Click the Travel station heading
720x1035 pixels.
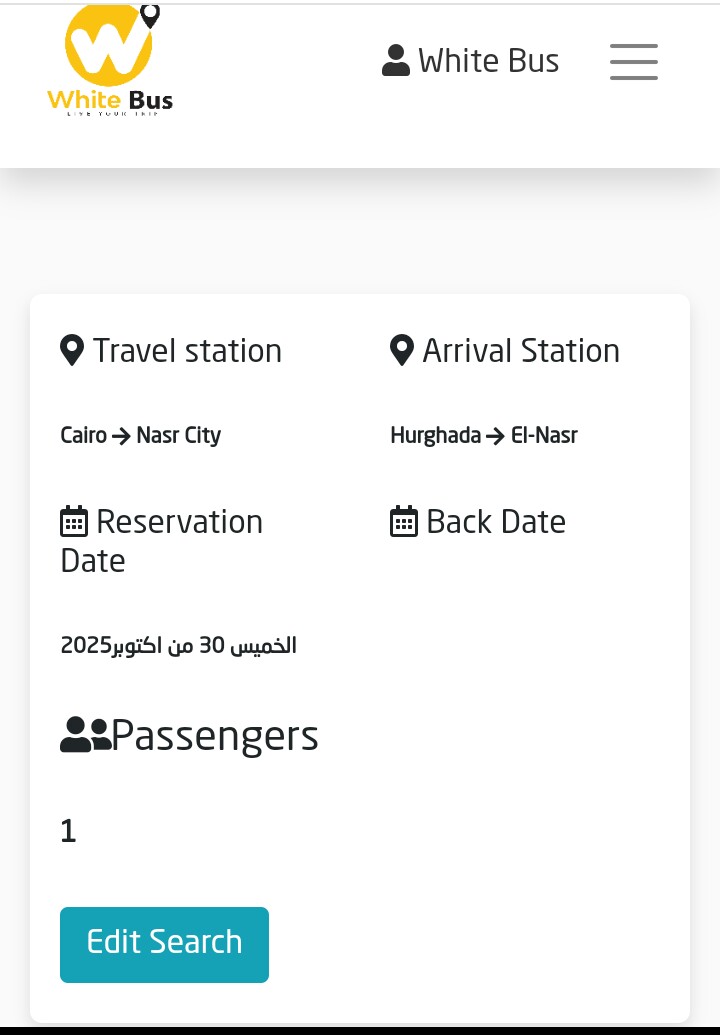187,351
